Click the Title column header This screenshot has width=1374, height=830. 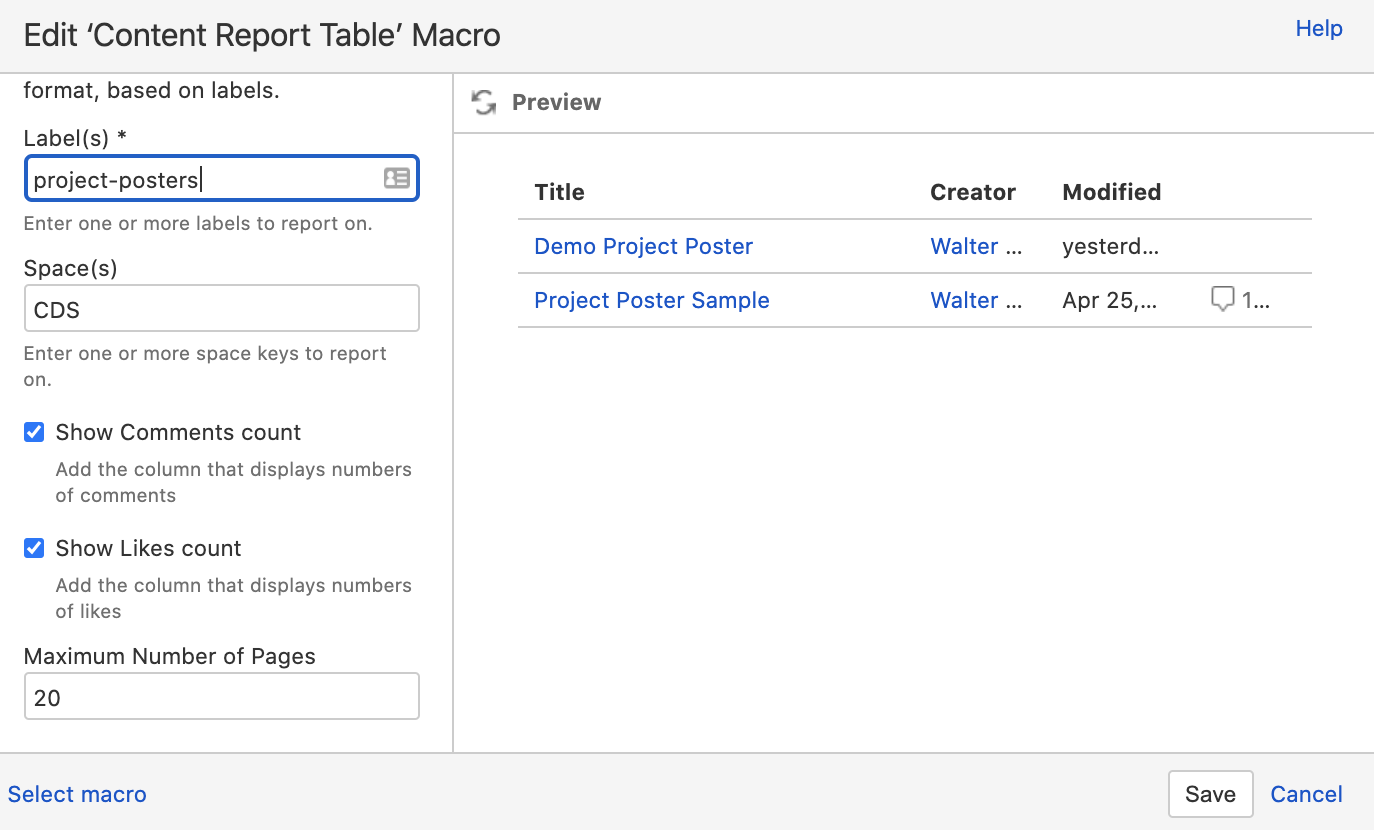point(559,192)
